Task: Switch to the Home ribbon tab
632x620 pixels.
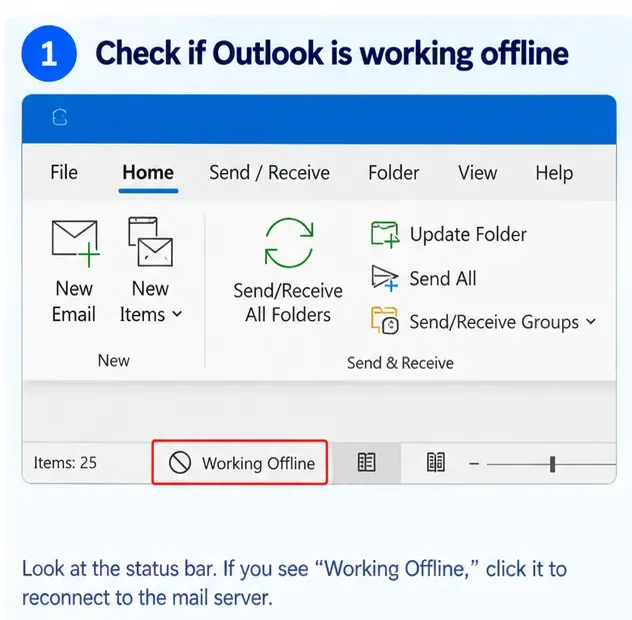Action: click(148, 173)
